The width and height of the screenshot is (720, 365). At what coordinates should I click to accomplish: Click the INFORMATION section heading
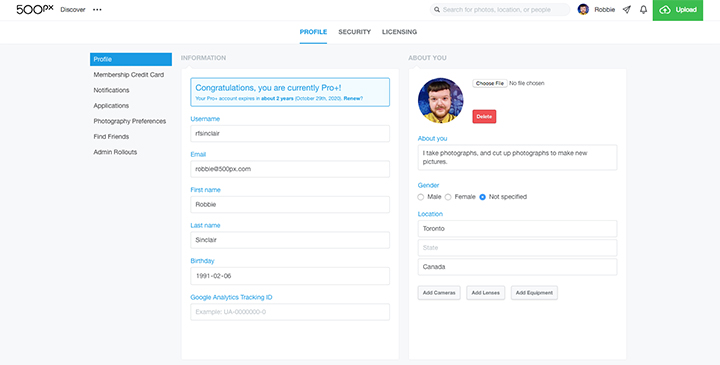point(203,58)
